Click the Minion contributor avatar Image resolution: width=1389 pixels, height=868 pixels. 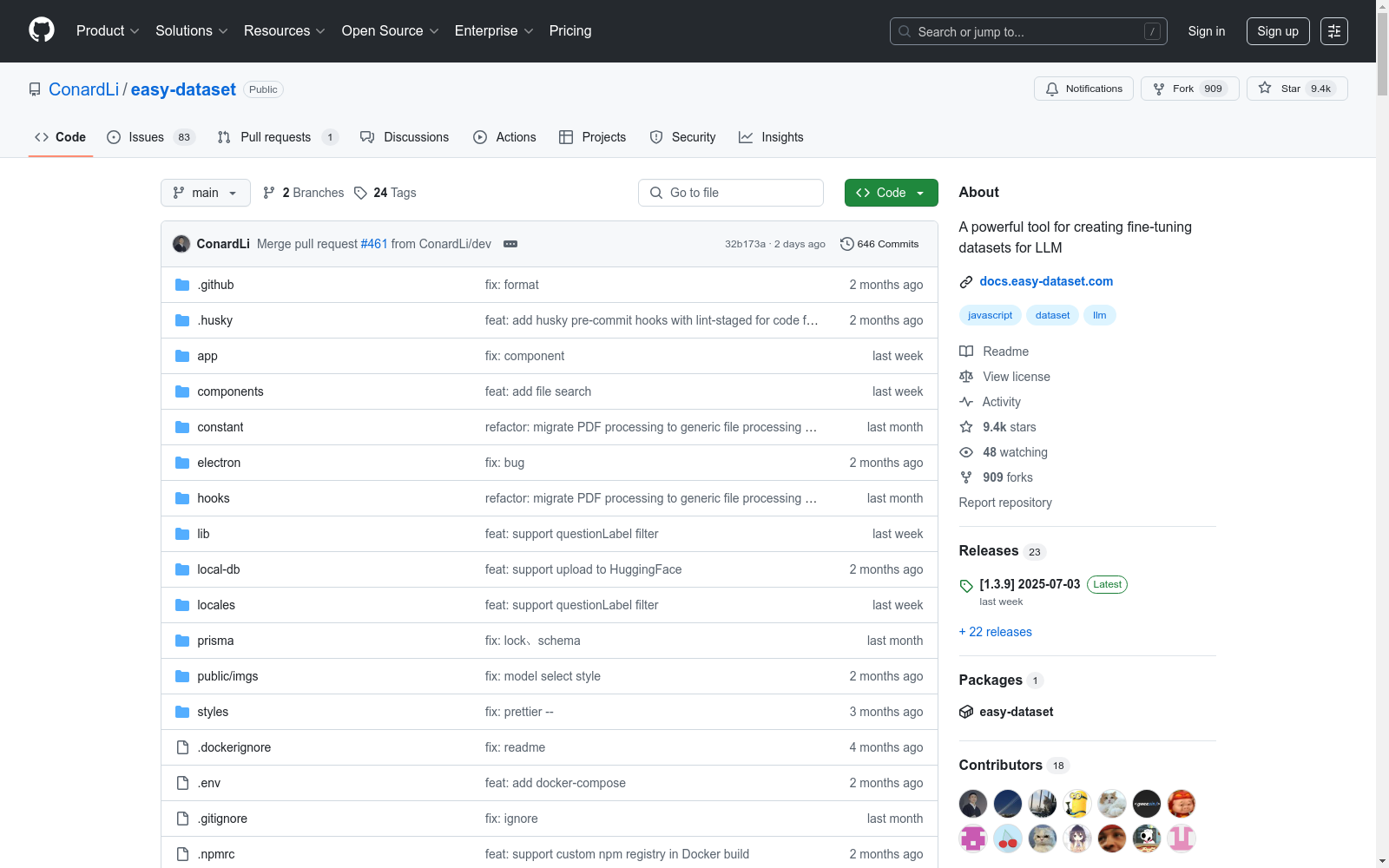coord(1077,804)
